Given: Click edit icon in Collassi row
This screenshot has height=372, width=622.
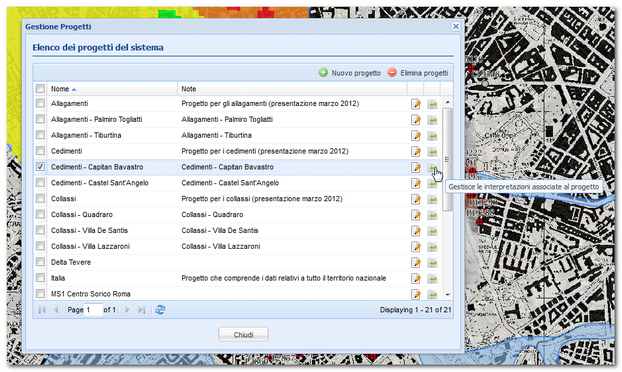Looking at the screenshot, I should pos(416,199).
